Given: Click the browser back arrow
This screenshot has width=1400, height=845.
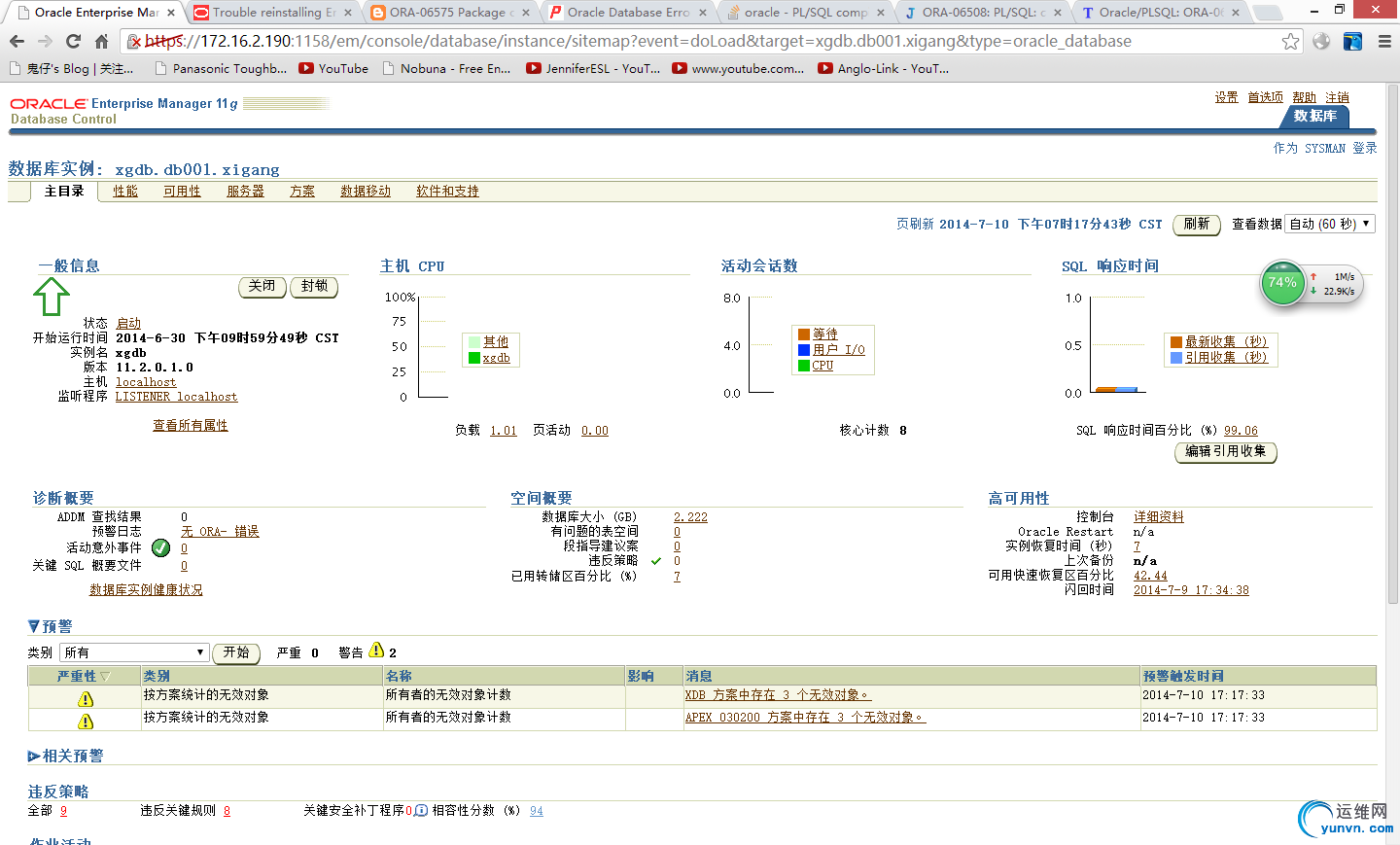Looking at the screenshot, I should (17, 41).
